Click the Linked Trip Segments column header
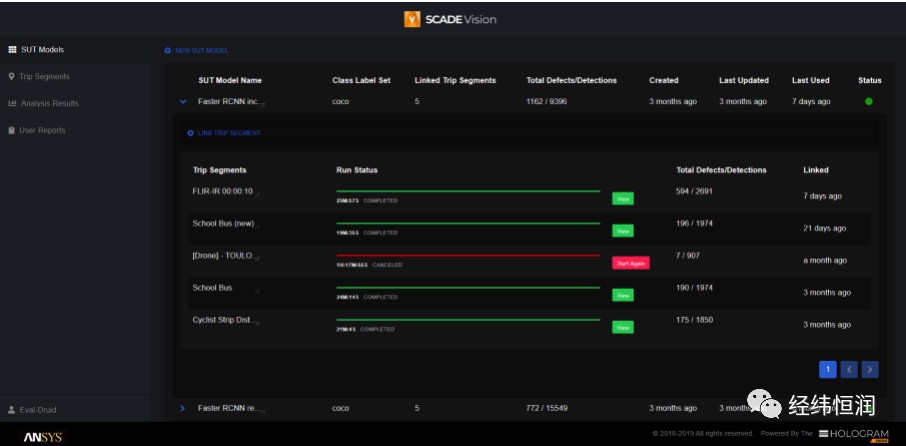Viewport: 906px width, 446px height. [455, 80]
